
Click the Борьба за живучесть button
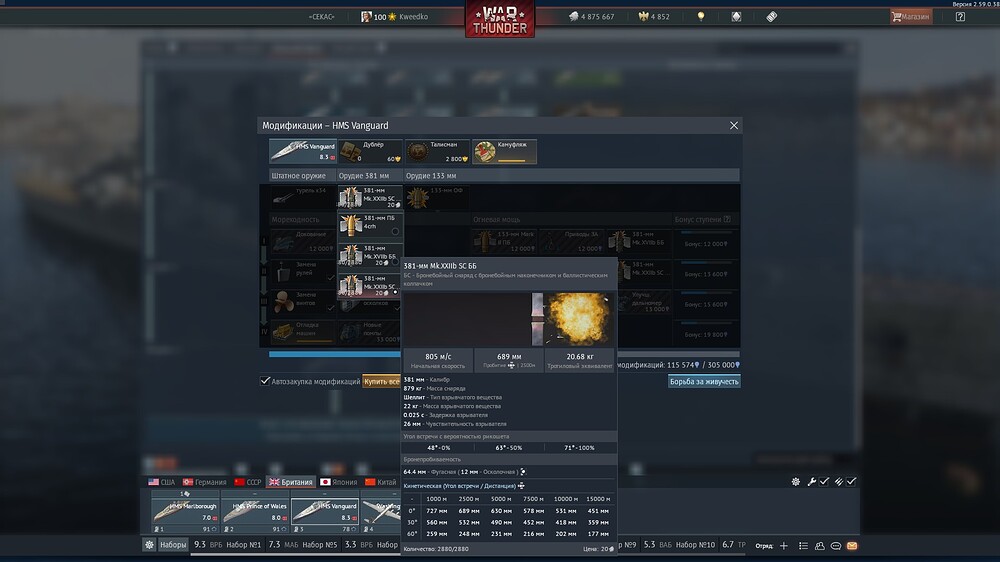point(704,381)
